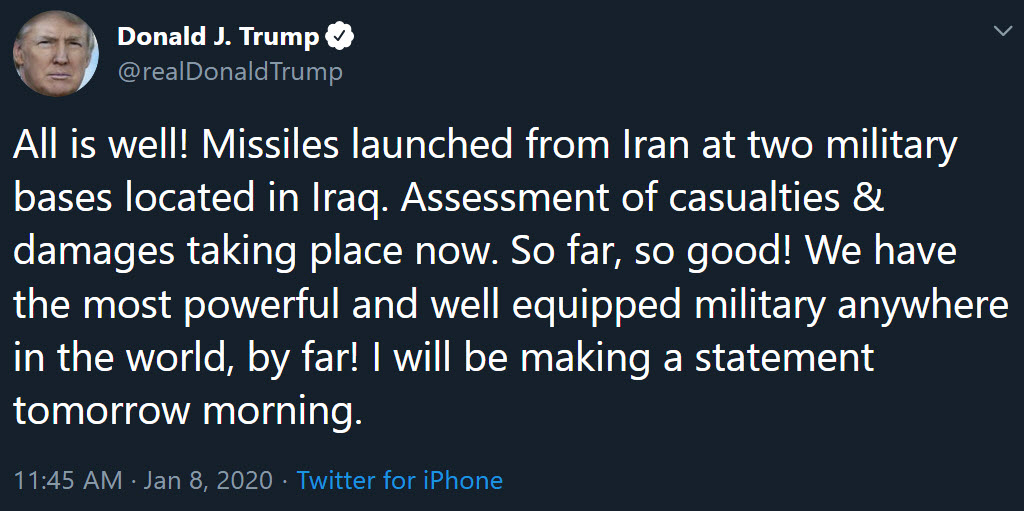Click the verified checkmark badge
Image resolution: width=1024 pixels, height=511 pixels.
(342, 38)
